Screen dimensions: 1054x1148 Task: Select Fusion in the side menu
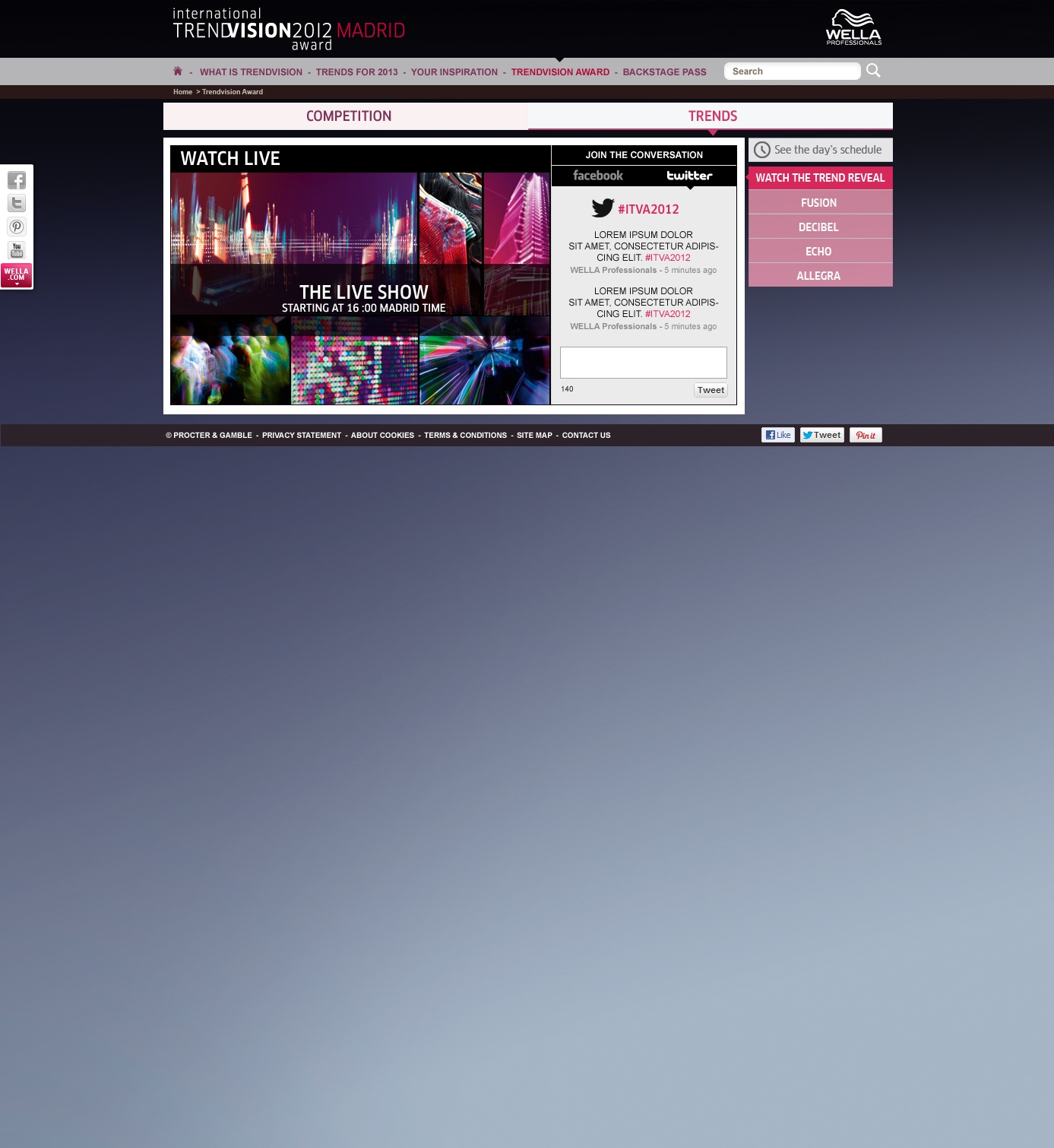tap(821, 202)
